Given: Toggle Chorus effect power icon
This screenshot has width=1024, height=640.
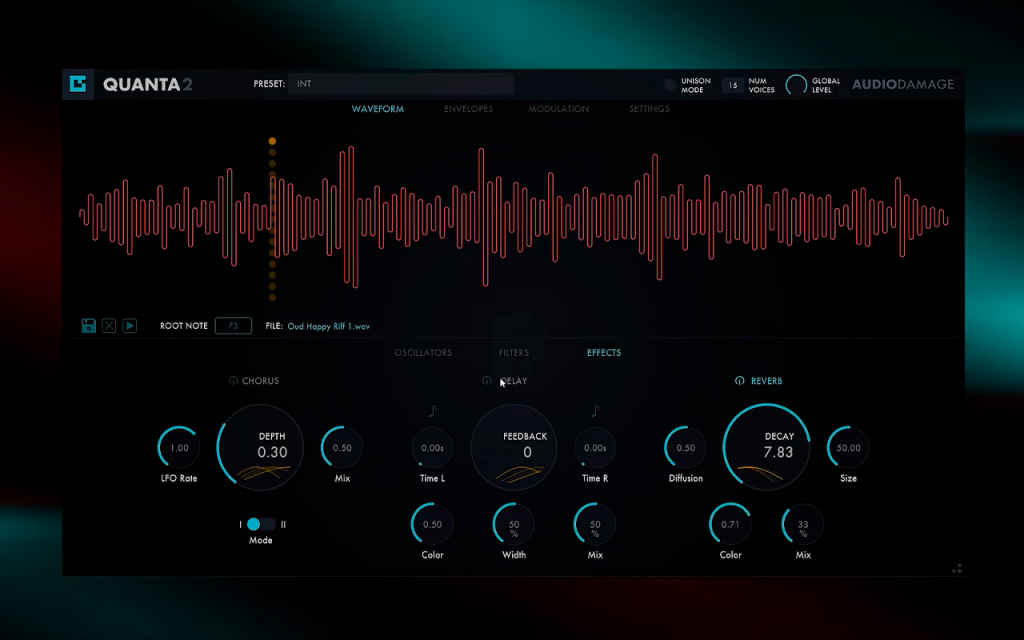Looking at the screenshot, I should pyautogui.click(x=233, y=381).
